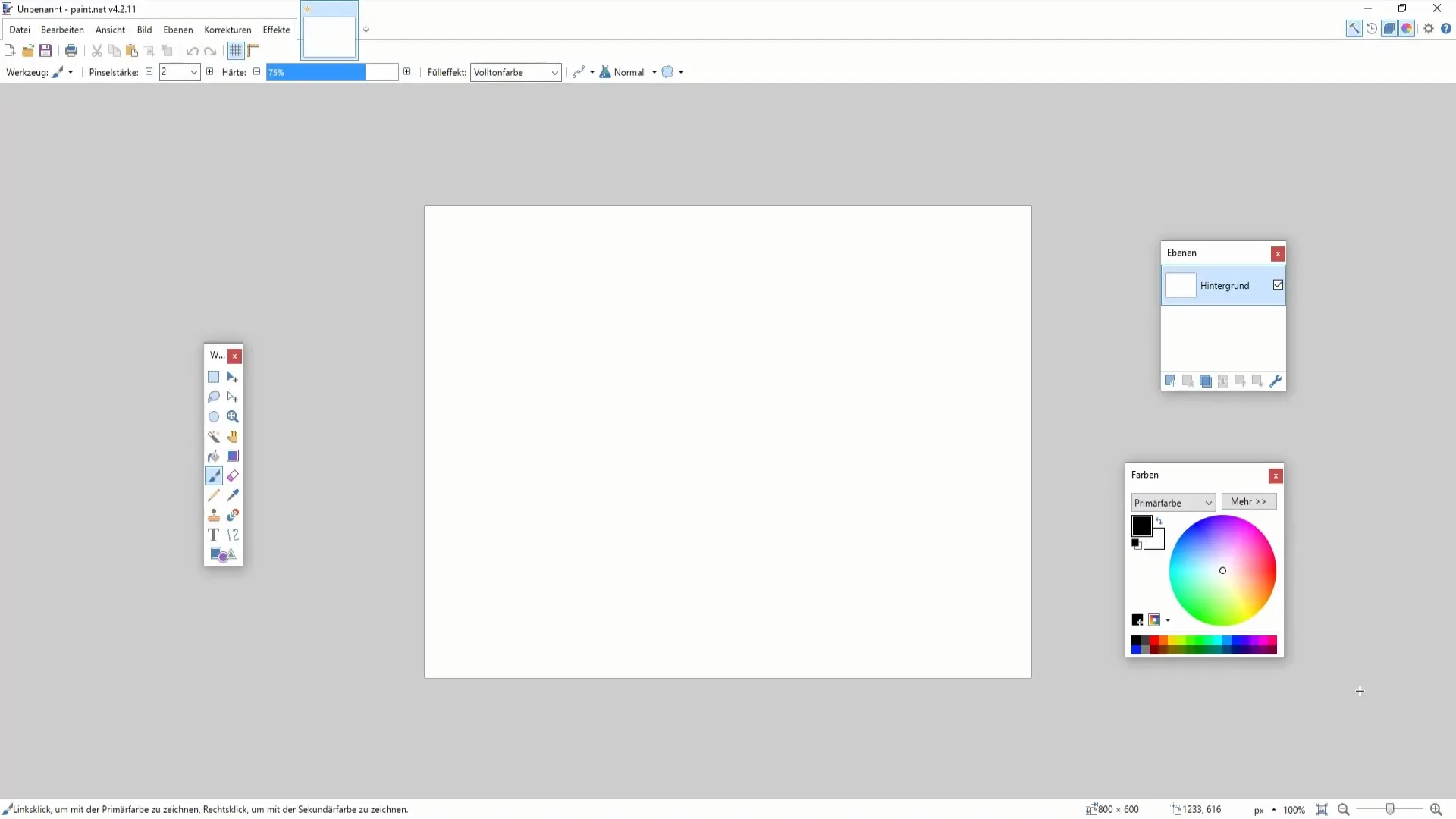Image resolution: width=1456 pixels, height=819 pixels.
Task: Toggle the pixel grid display
Action: [x=236, y=51]
